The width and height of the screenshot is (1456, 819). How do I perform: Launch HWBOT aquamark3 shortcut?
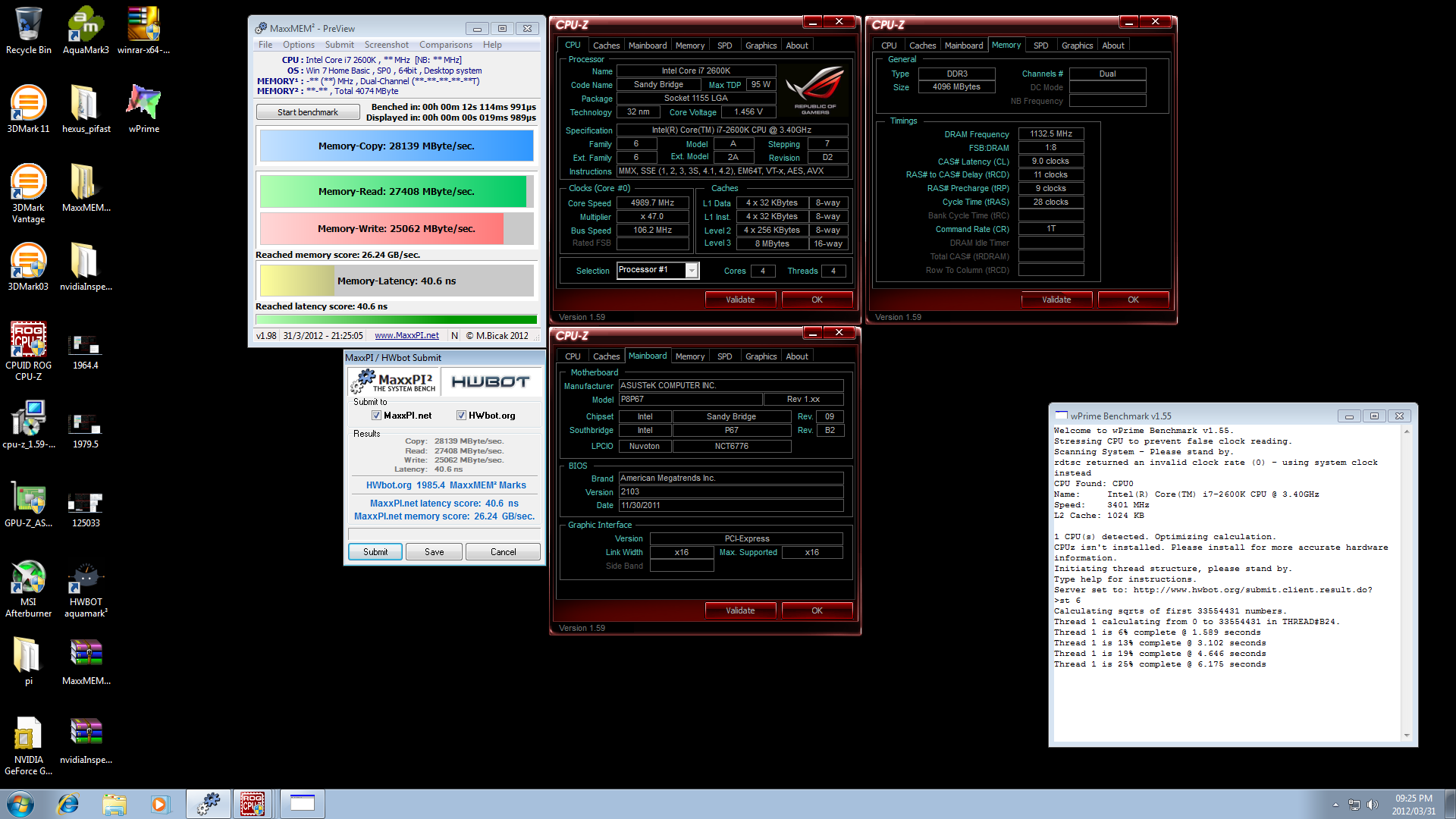[x=86, y=588]
